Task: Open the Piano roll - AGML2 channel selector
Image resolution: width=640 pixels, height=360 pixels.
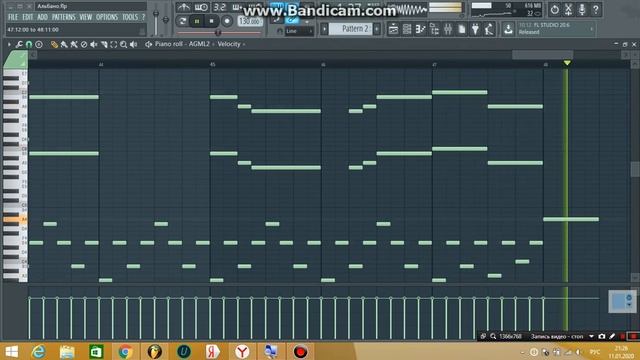Action: [182, 44]
